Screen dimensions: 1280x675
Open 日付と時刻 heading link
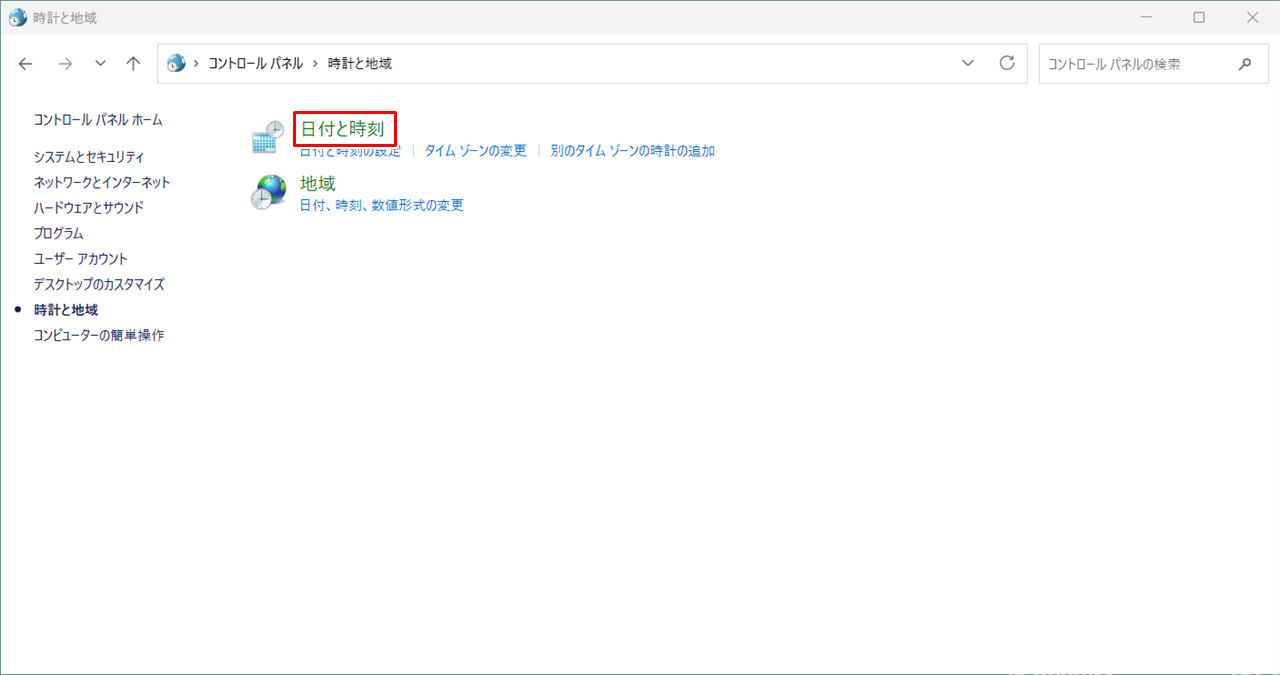click(343, 129)
